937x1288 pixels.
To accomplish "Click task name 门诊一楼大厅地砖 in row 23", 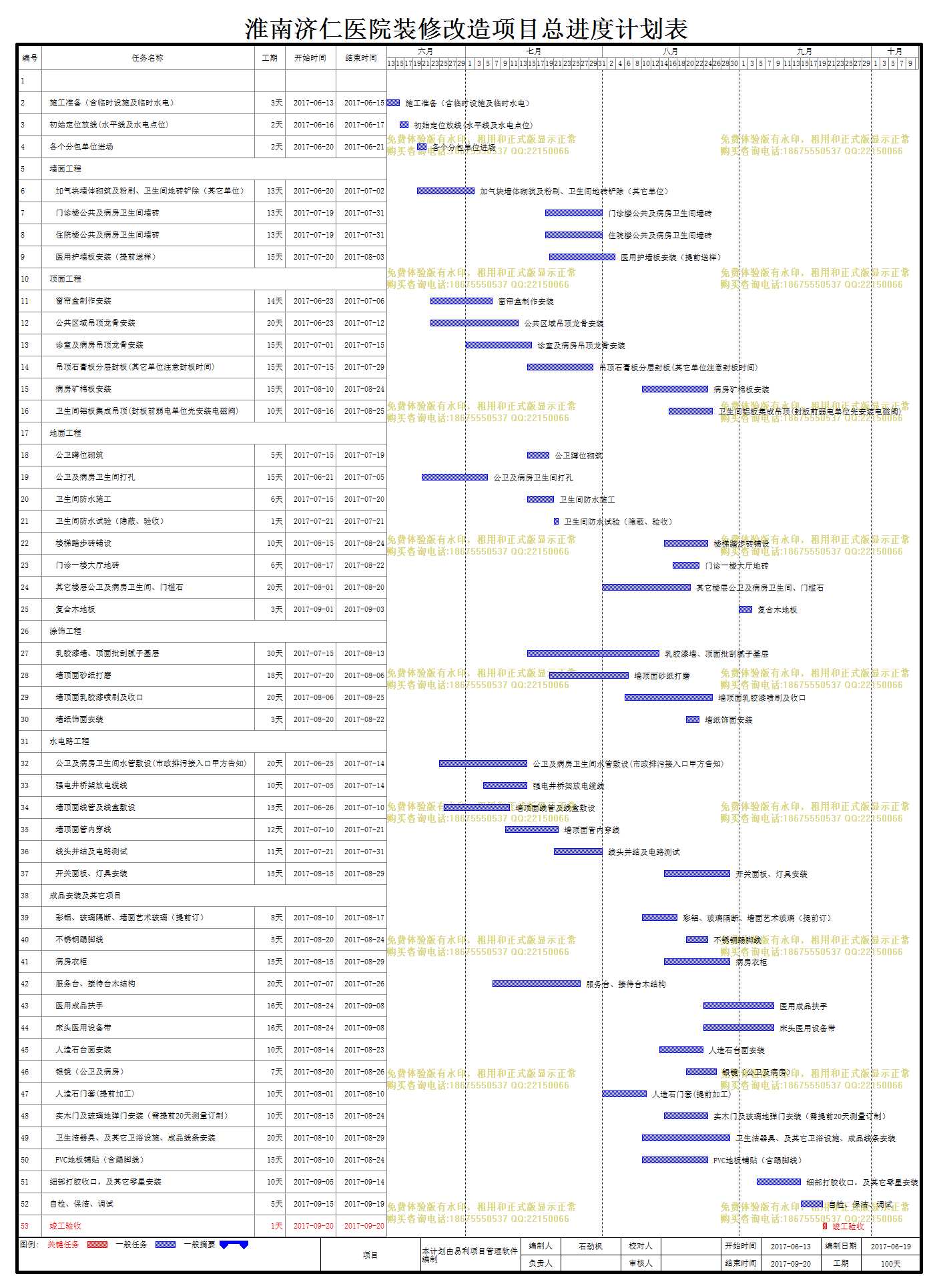I will point(87,565).
